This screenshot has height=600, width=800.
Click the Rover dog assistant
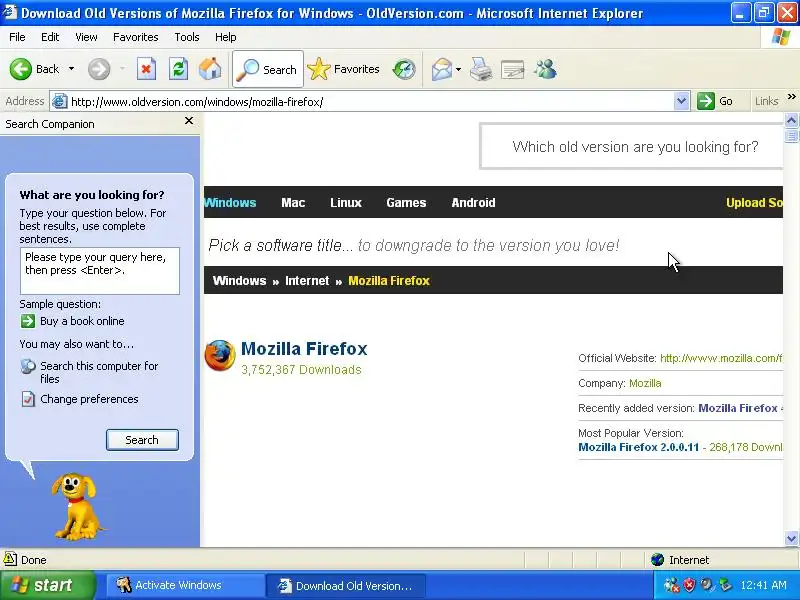(77, 506)
